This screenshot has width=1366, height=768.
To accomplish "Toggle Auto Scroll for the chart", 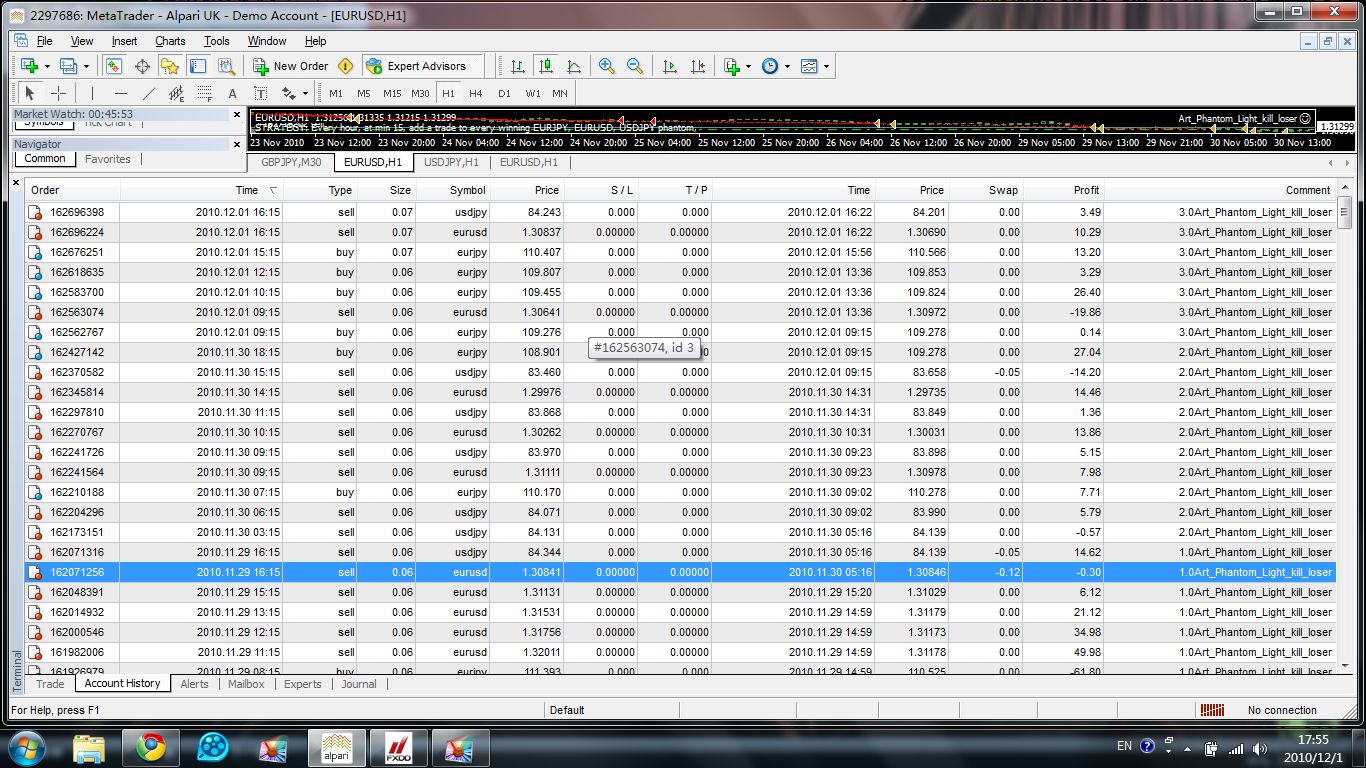I will coord(670,66).
